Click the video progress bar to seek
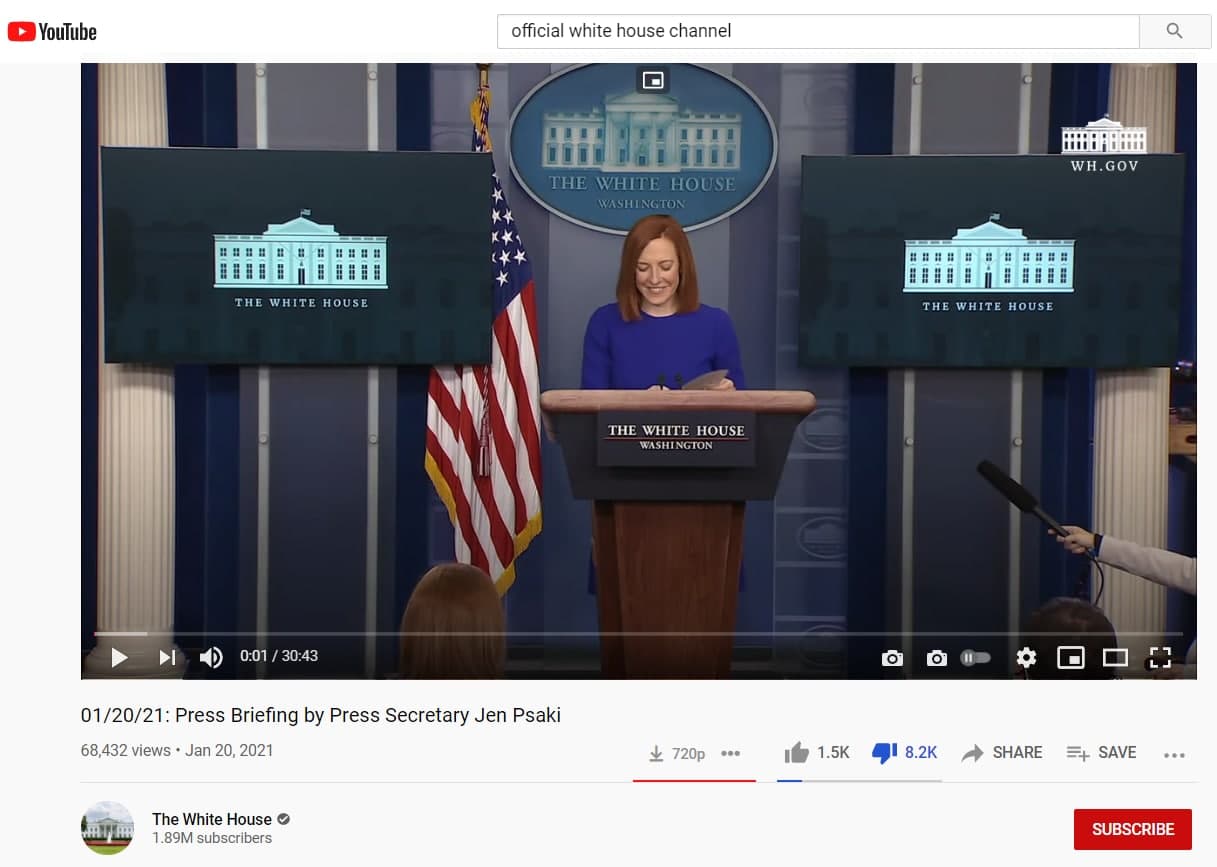1217x867 pixels. point(640,633)
